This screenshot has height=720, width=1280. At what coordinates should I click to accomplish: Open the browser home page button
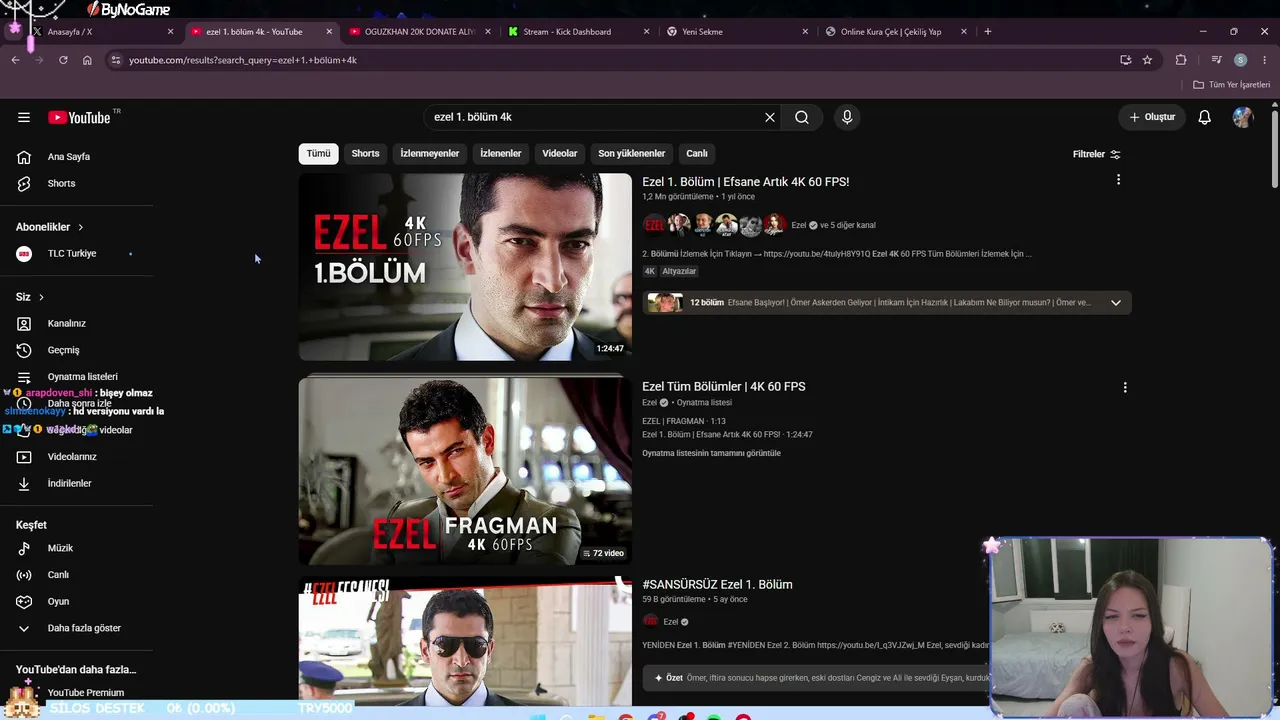coord(87,60)
